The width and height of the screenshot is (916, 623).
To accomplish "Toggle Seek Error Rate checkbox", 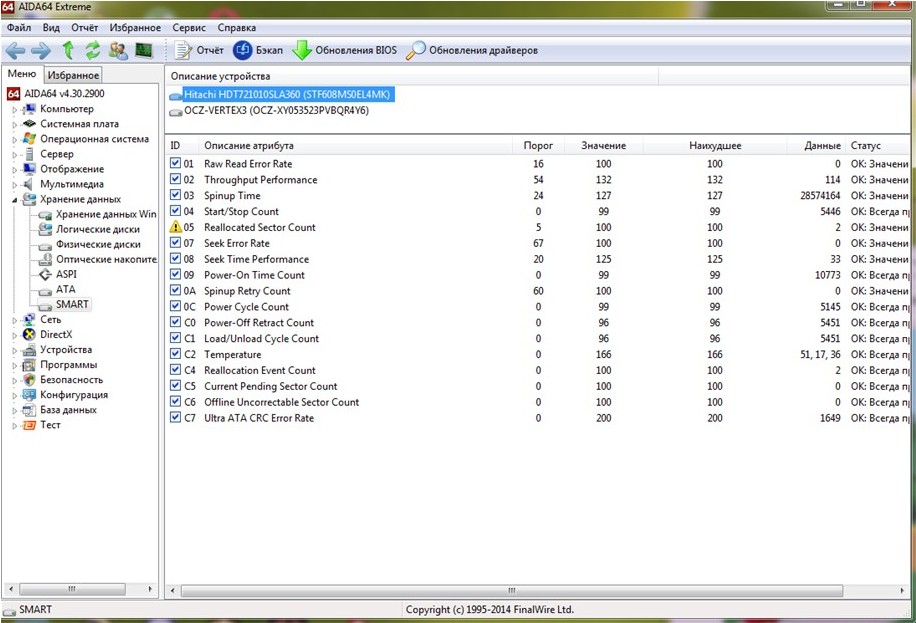I will [175, 243].
